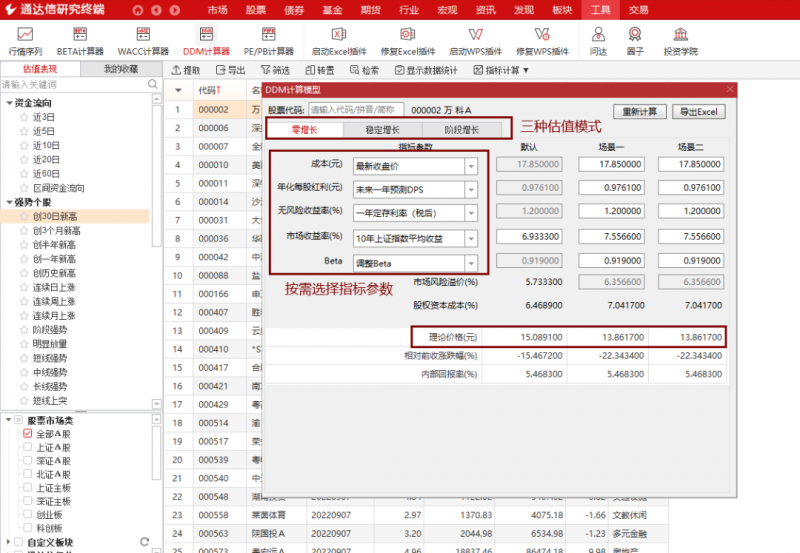Collapse the 资金流向 tree group
The width and height of the screenshot is (800, 553).
click(9, 103)
